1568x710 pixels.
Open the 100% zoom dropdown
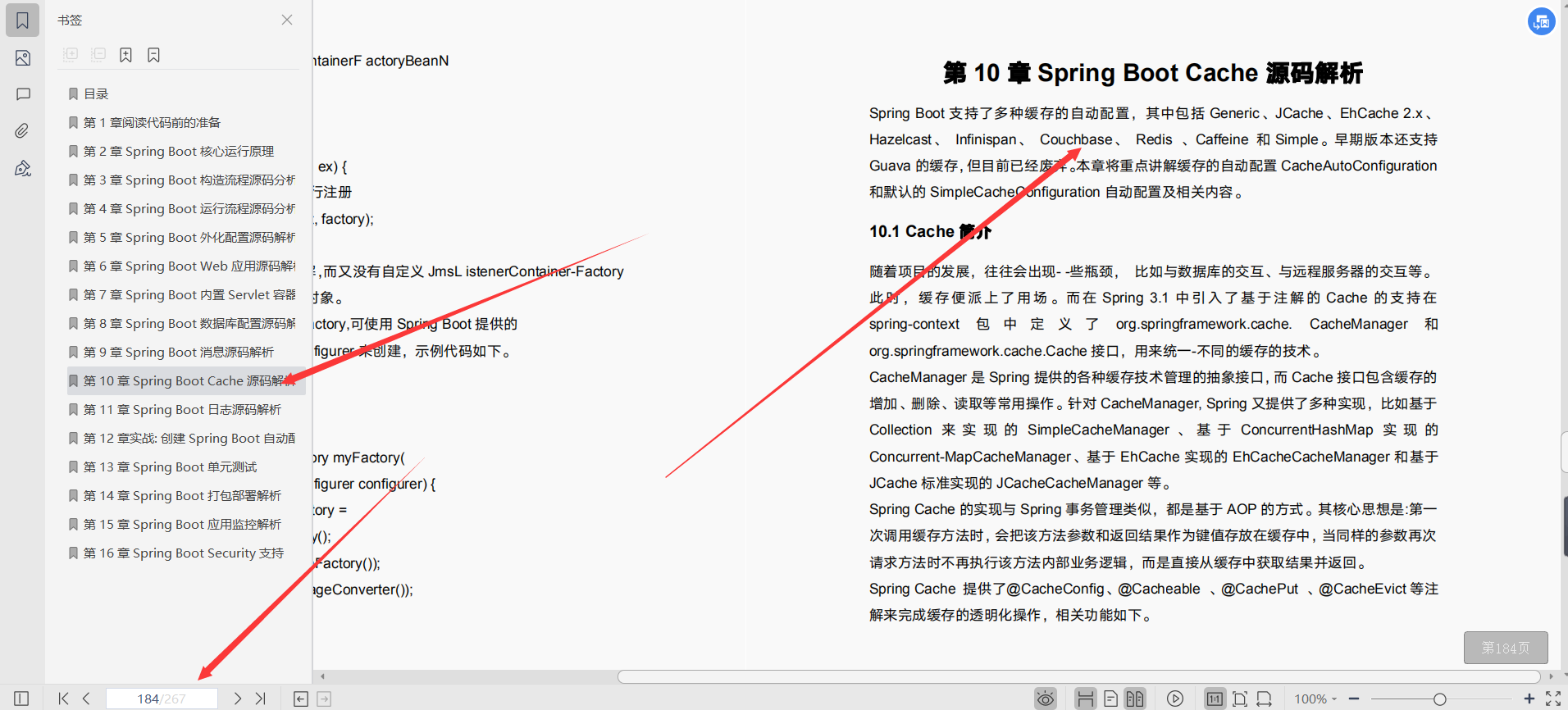click(1315, 699)
